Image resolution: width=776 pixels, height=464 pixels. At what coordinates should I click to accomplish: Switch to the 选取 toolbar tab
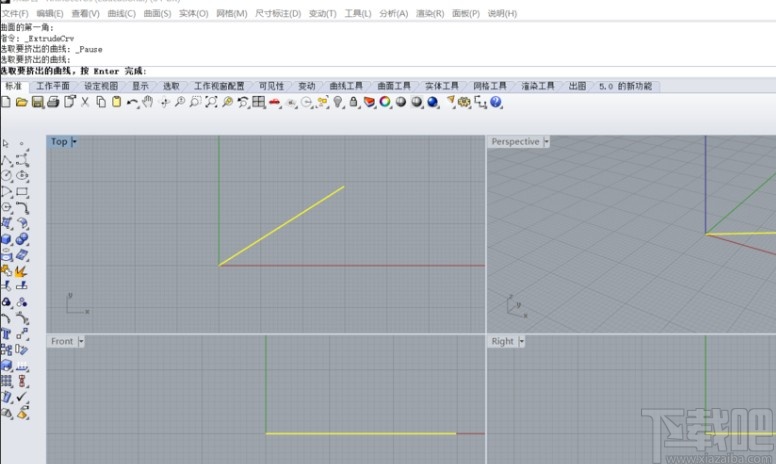pyautogui.click(x=171, y=86)
